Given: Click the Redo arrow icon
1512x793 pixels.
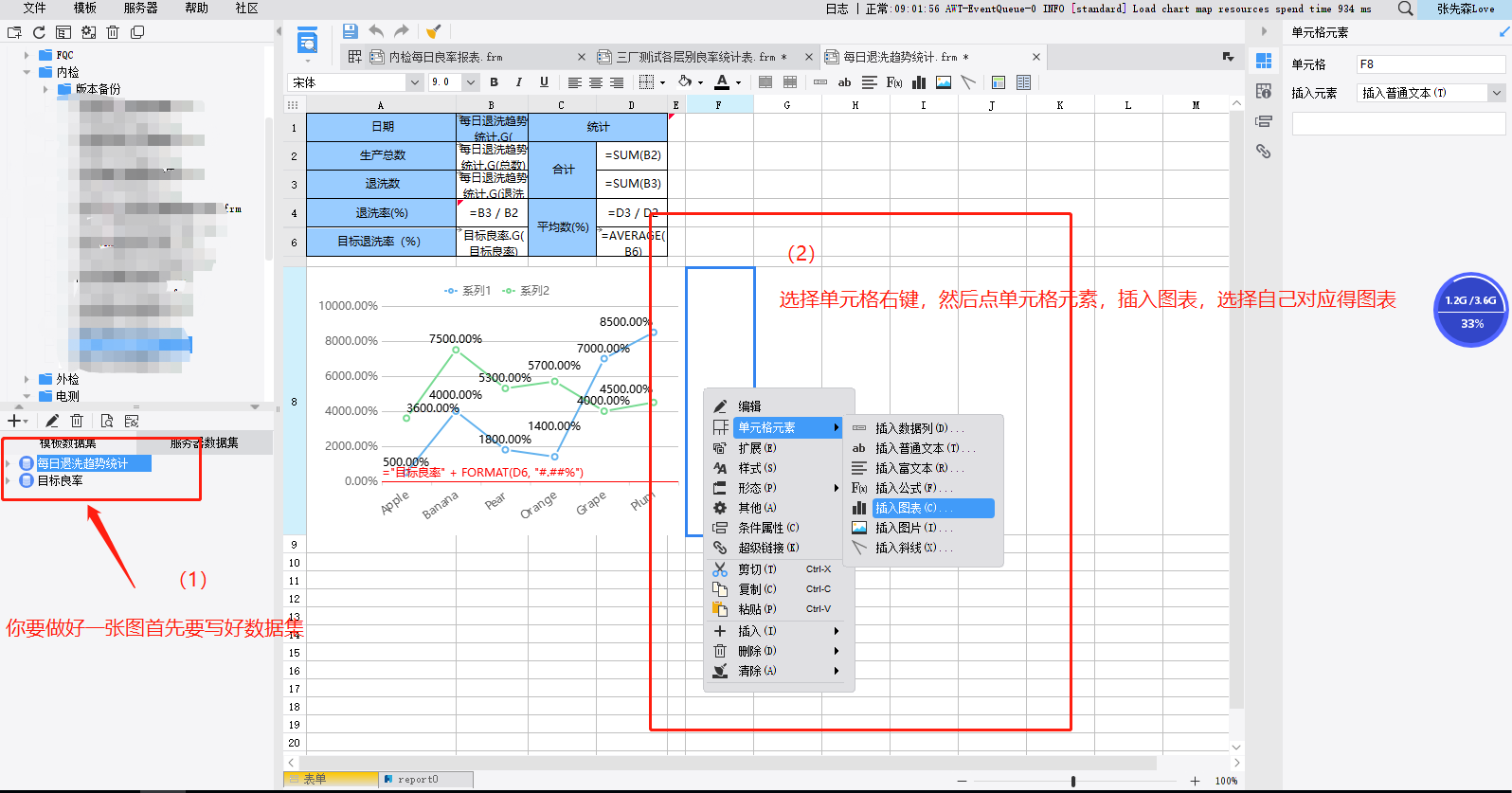Looking at the screenshot, I should (x=402, y=31).
